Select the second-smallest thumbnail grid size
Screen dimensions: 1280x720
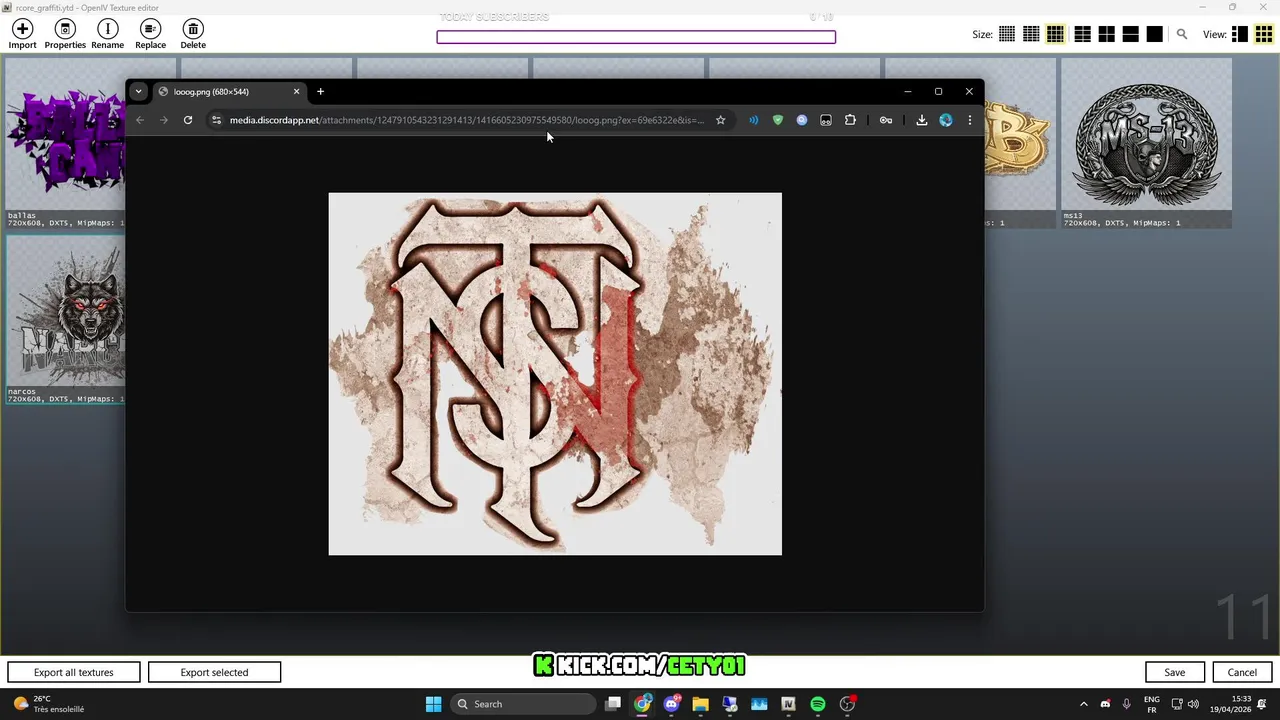tap(1031, 34)
